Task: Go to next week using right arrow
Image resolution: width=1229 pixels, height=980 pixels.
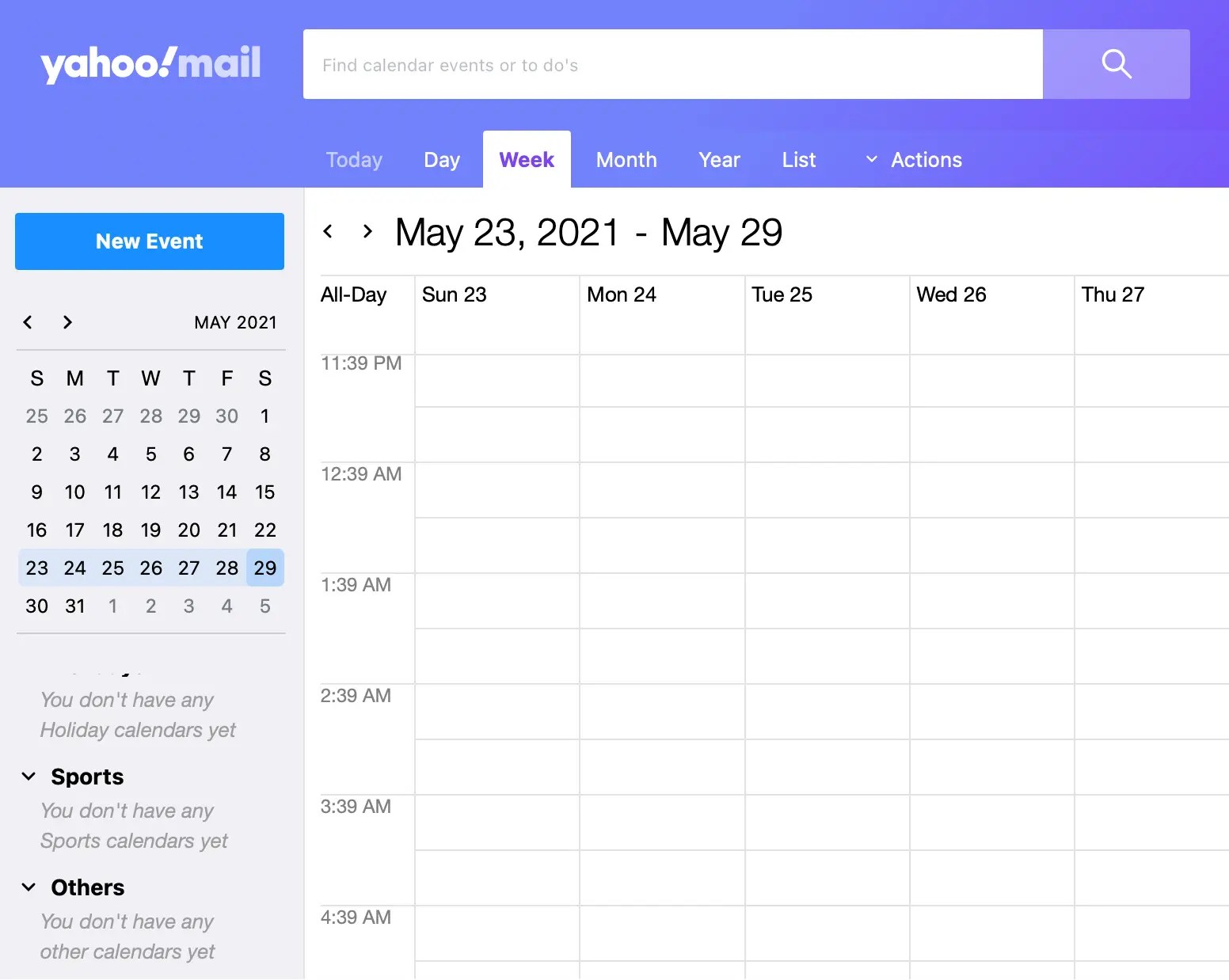Action: click(x=367, y=230)
